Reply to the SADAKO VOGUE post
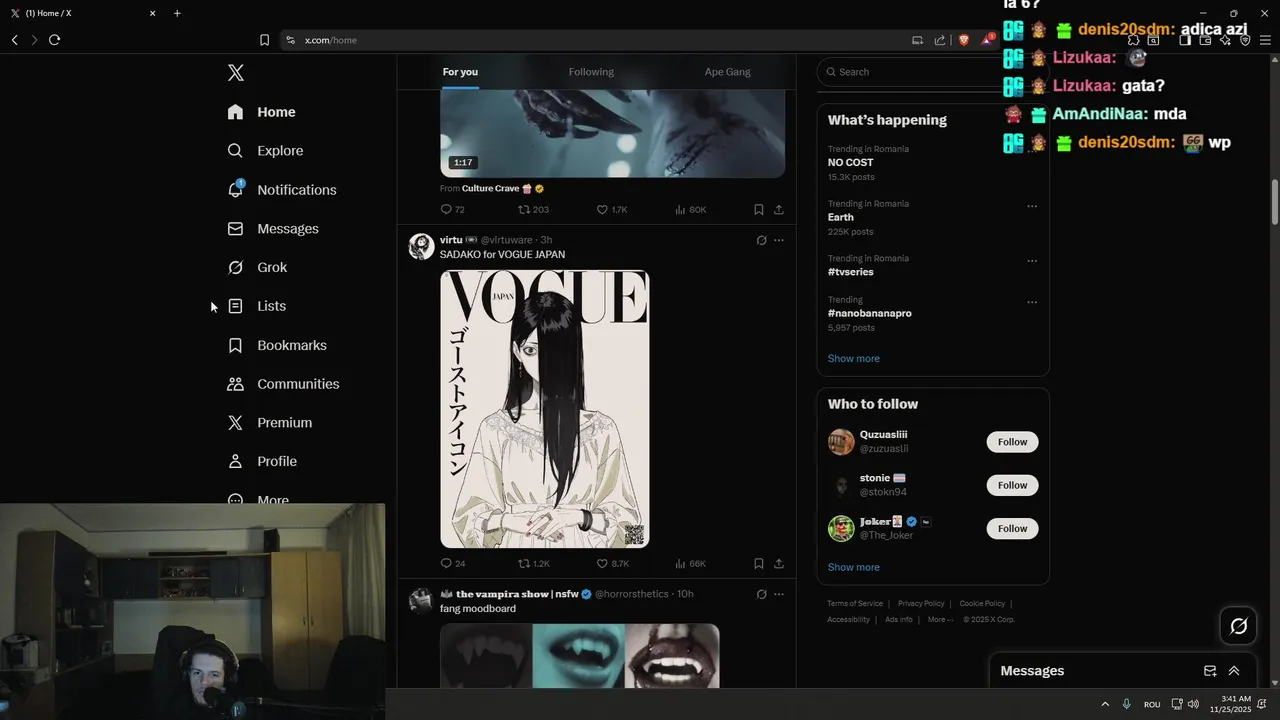Image resolution: width=1280 pixels, height=720 pixels. [x=452, y=564]
